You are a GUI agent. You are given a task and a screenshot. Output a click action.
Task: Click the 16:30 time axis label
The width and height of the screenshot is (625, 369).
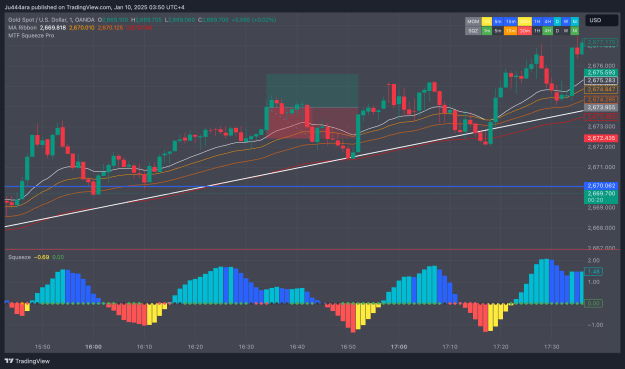click(246, 347)
